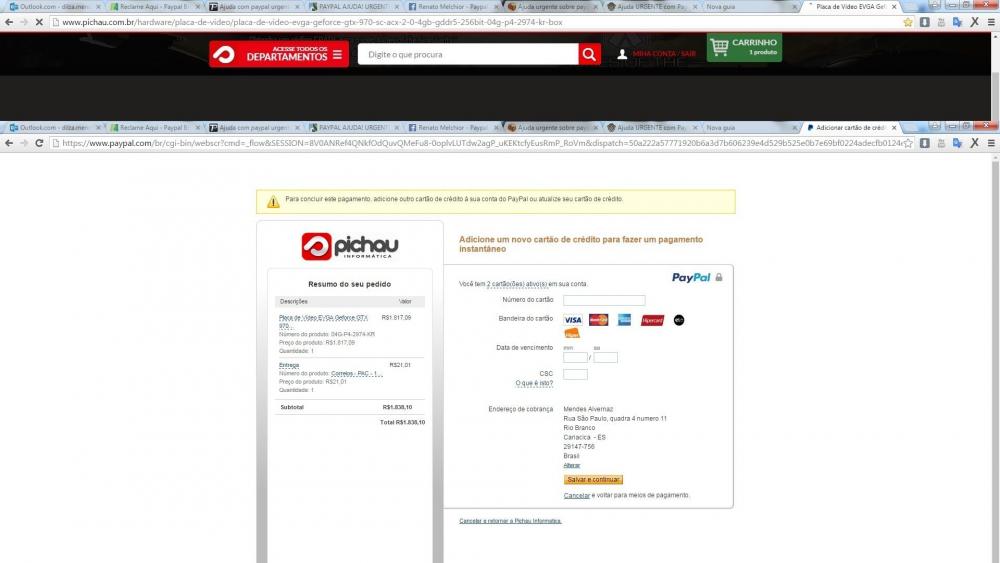Viewport: 1000px width, 563px height.
Task: Click the pichau.com.br address bar
Action: (475, 22)
